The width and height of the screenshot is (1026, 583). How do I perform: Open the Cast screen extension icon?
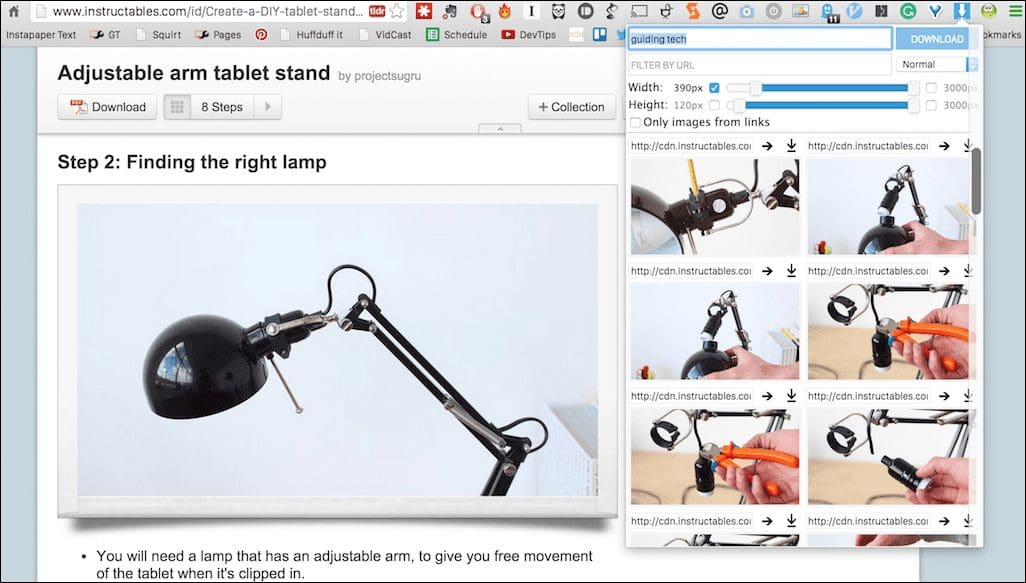point(639,10)
